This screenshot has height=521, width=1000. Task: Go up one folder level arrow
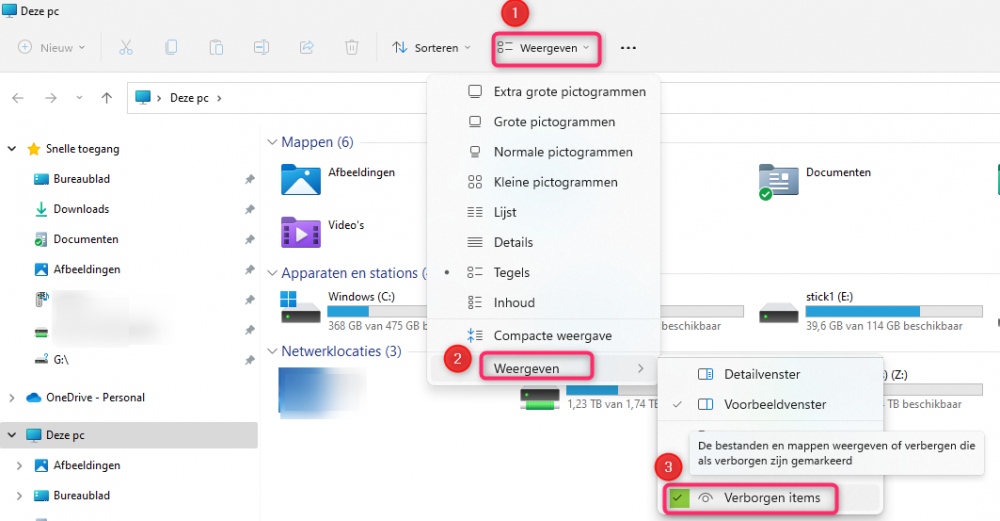click(107, 98)
